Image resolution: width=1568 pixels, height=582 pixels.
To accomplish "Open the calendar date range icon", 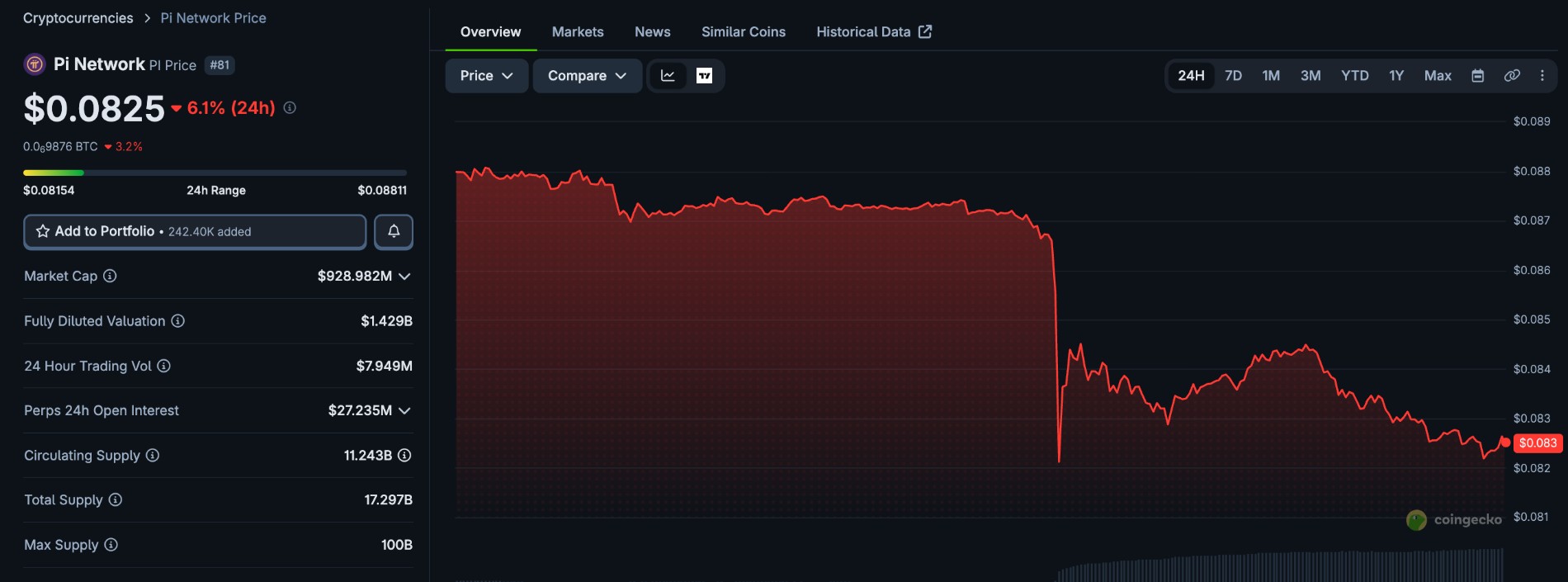I will pyautogui.click(x=1478, y=76).
